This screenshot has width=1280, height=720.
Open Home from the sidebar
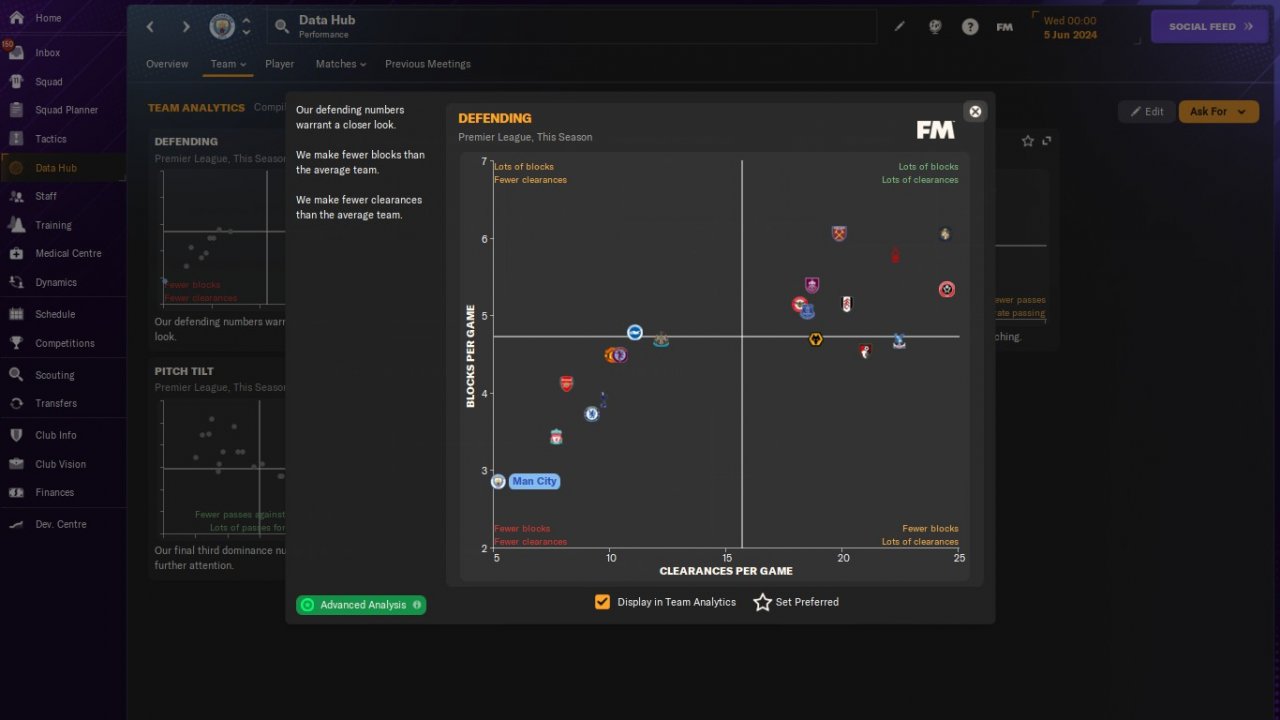[48, 18]
